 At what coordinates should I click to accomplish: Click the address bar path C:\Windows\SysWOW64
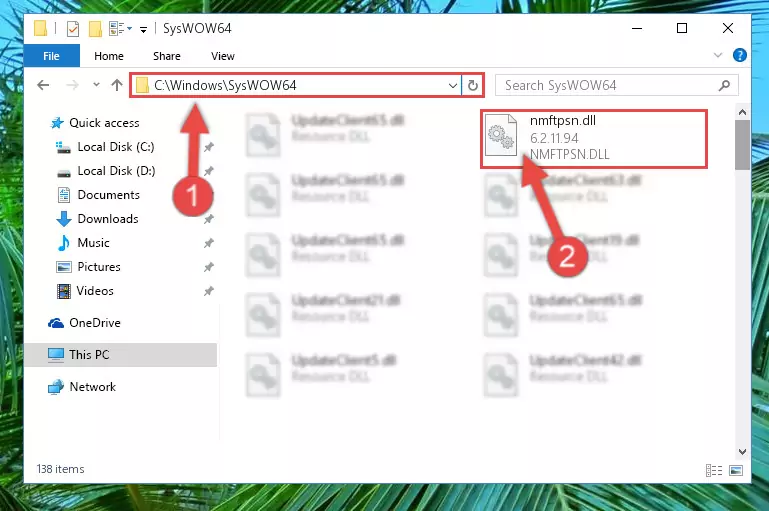click(x=225, y=85)
